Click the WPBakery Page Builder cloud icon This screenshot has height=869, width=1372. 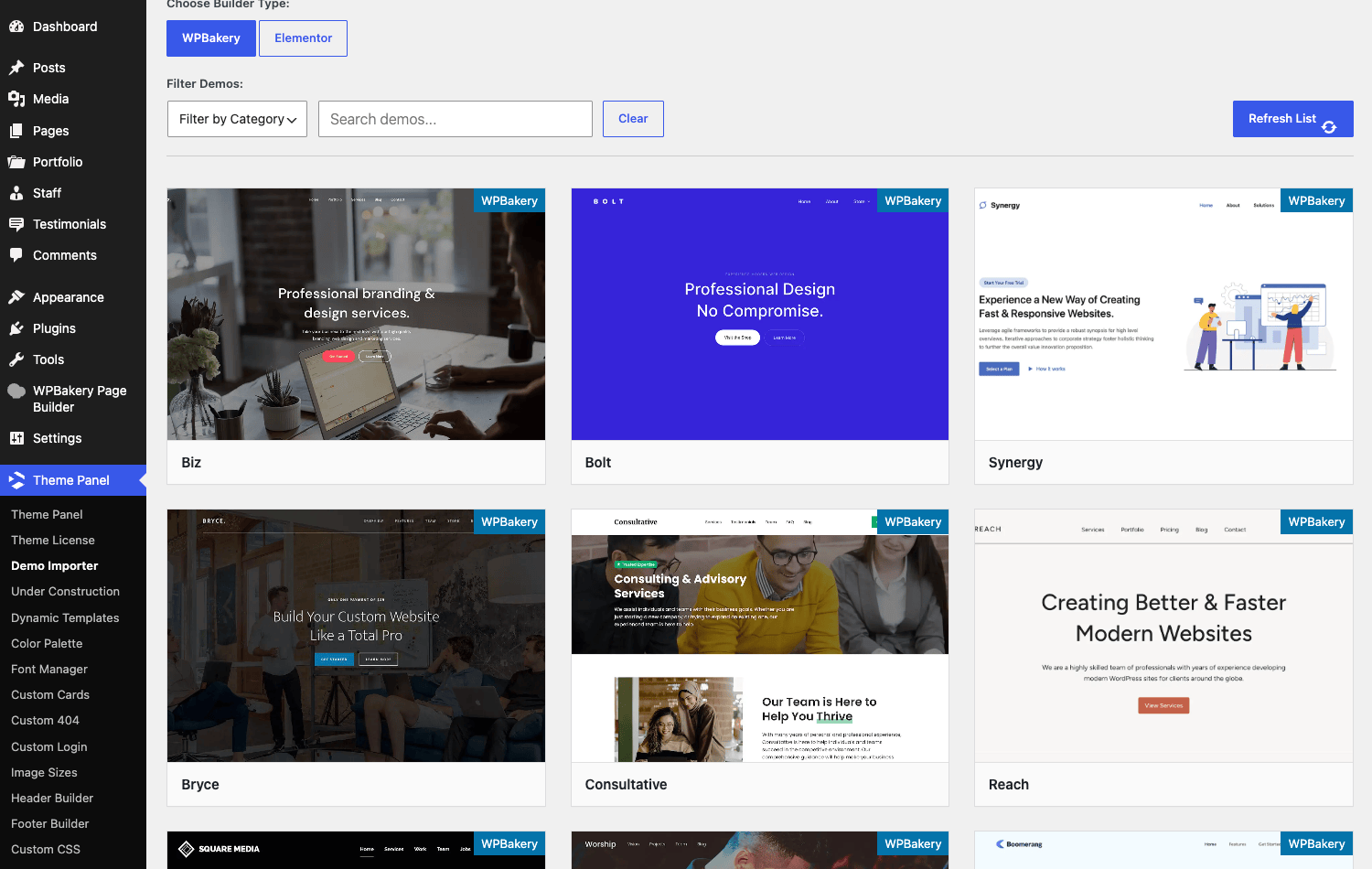coord(16,391)
